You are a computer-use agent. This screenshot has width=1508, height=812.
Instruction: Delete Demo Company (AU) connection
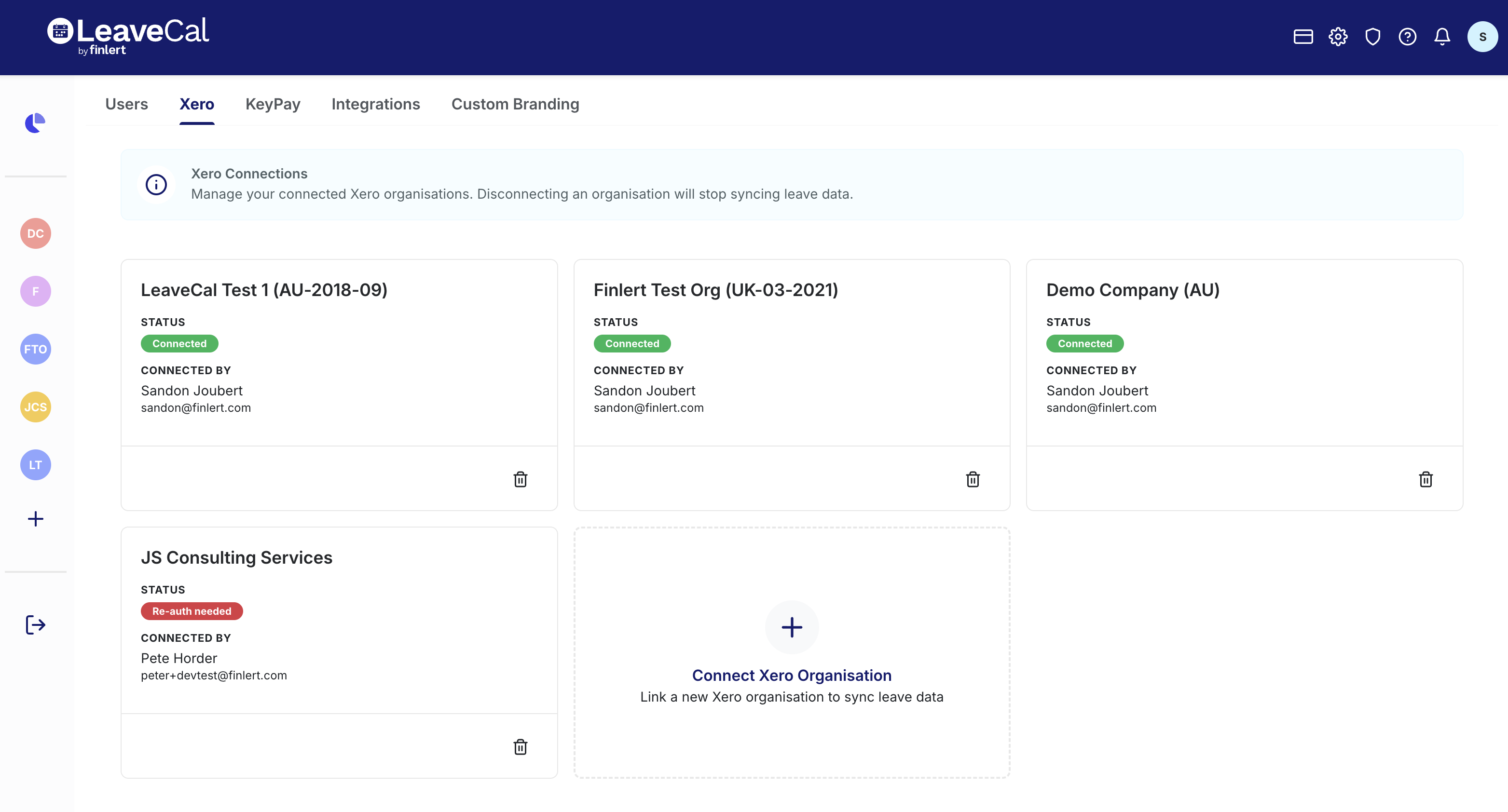tap(1426, 480)
